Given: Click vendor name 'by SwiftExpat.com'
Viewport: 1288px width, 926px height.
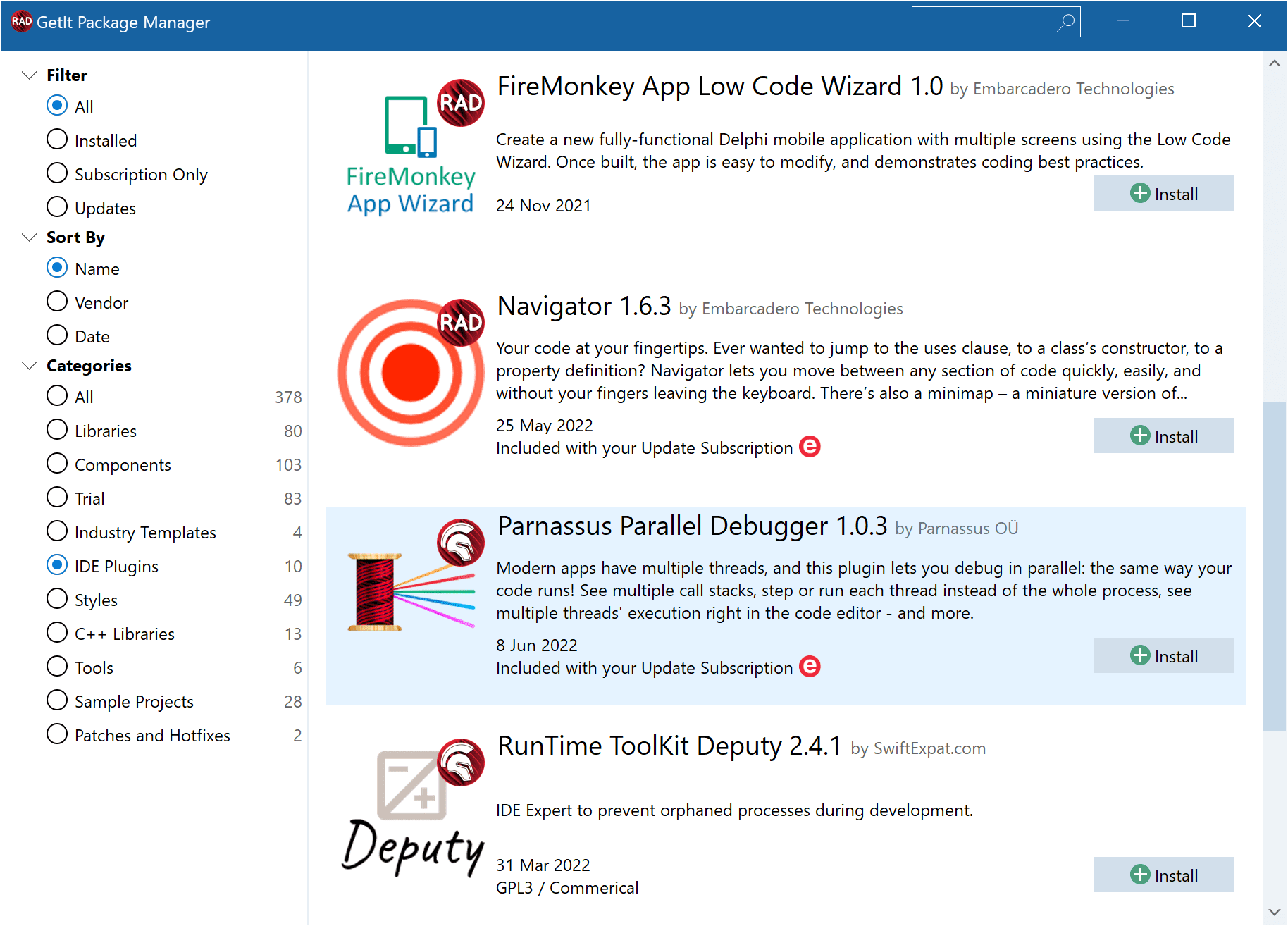Looking at the screenshot, I should pyautogui.click(x=918, y=748).
